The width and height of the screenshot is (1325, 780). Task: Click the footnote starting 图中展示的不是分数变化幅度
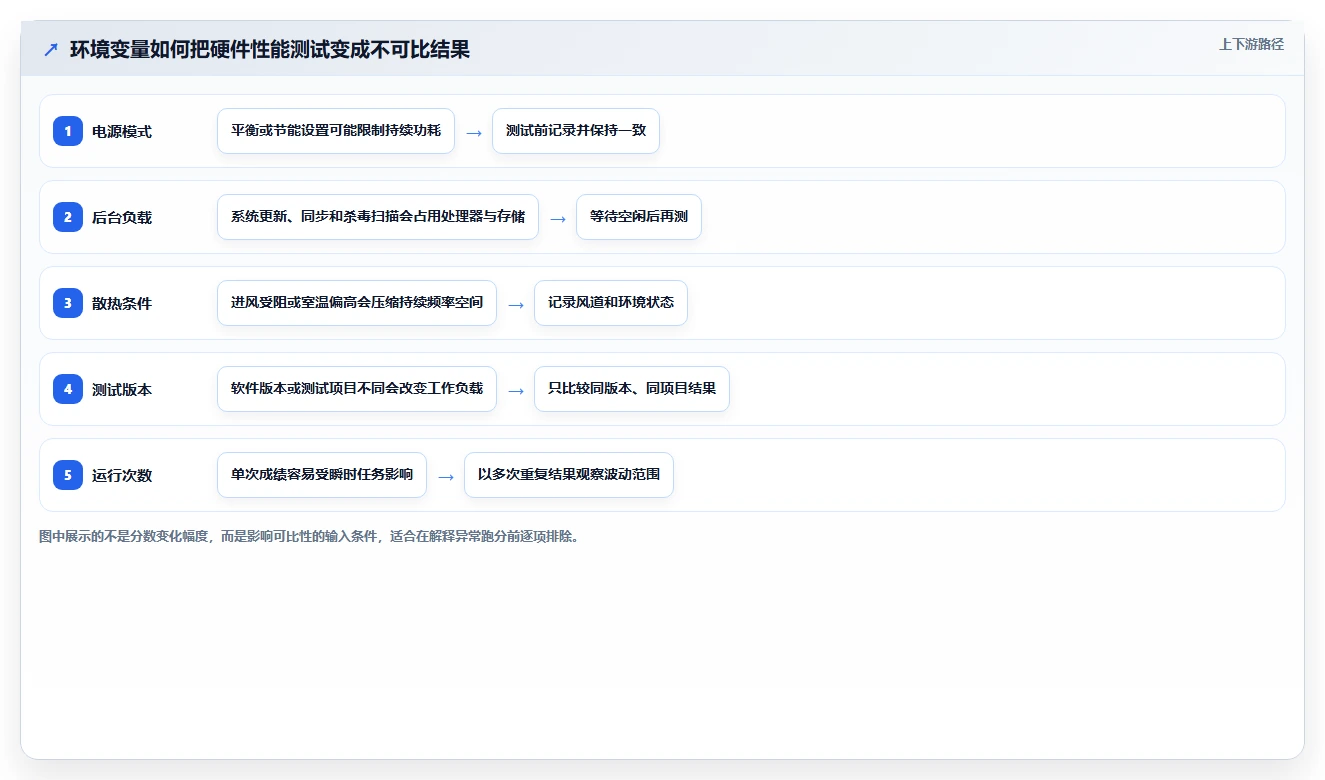point(309,537)
